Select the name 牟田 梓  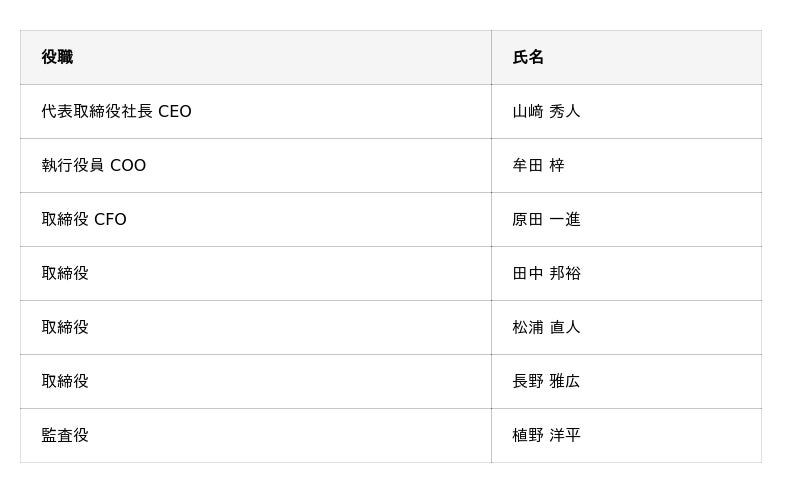click(538, 165)
